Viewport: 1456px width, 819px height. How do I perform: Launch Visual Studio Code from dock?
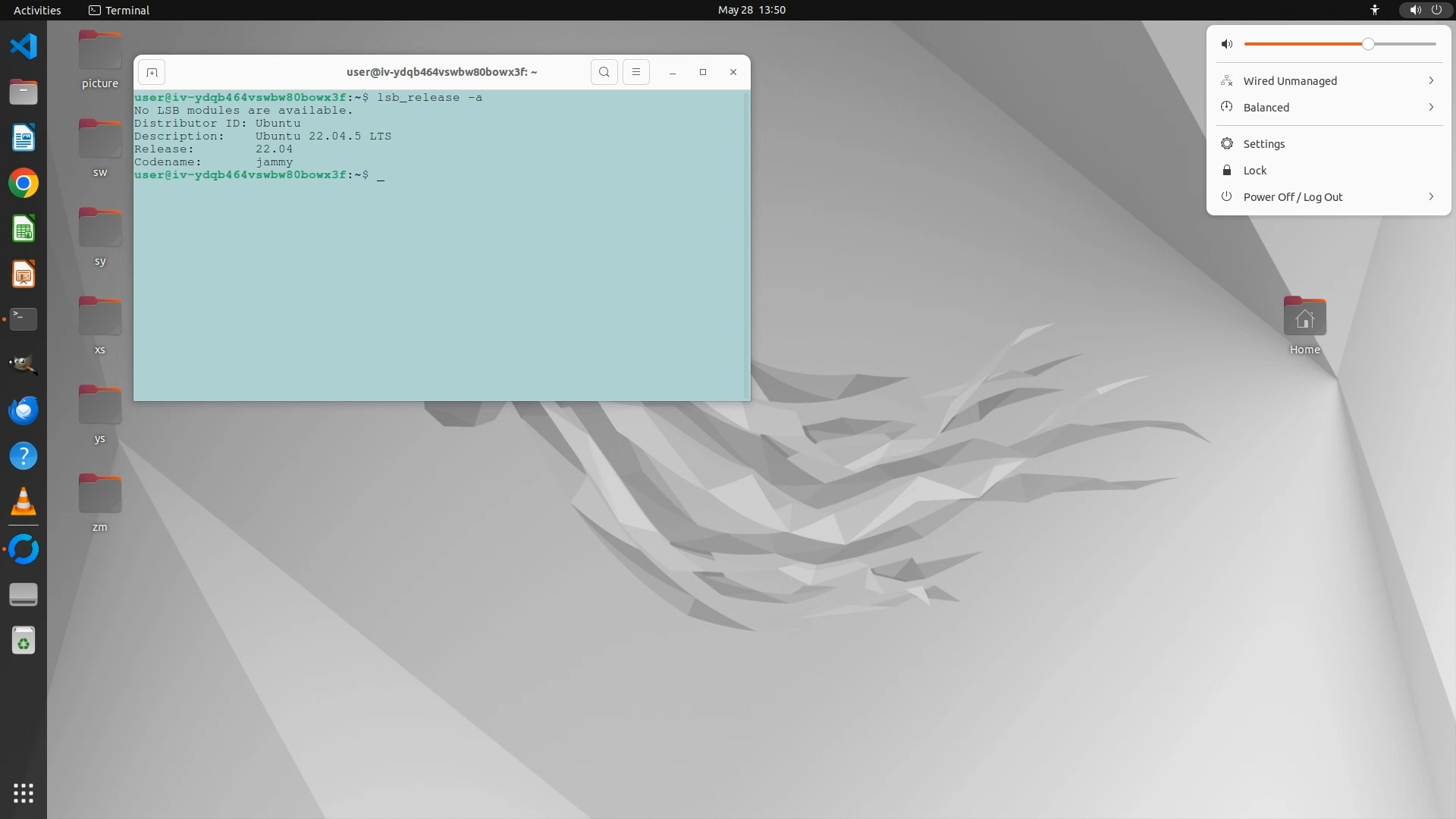24,46
